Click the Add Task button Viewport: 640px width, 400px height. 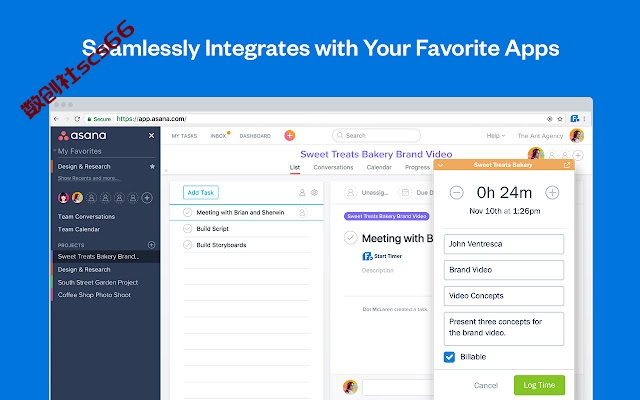(201, 192)
